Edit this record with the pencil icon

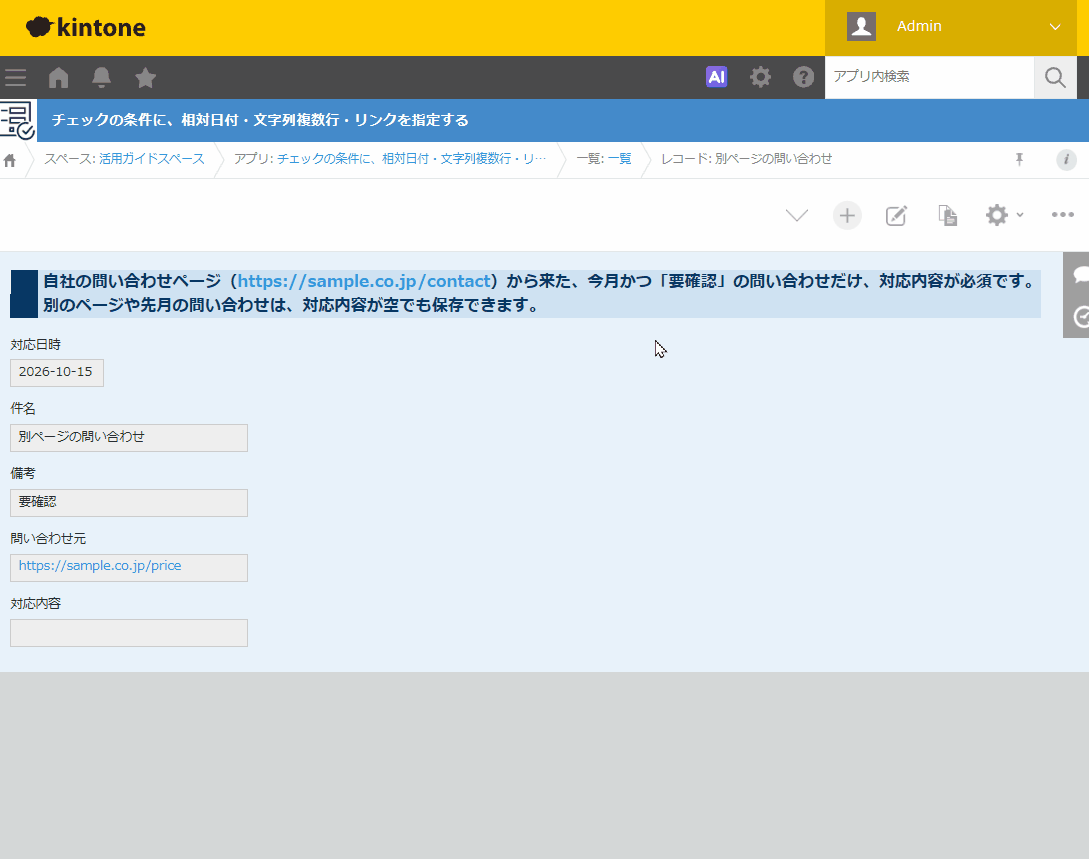[896, 215]
